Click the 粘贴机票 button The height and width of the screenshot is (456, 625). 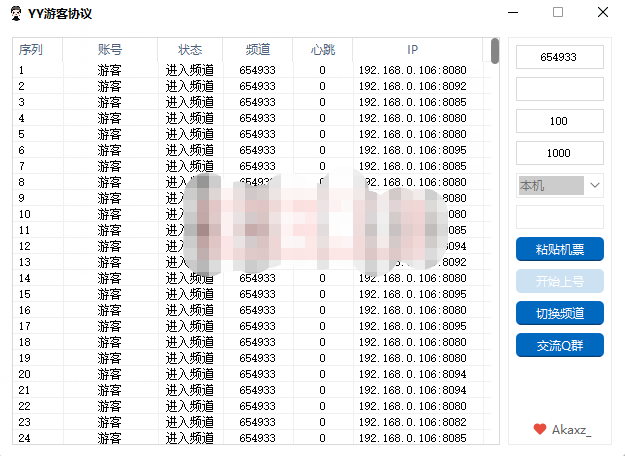[x=560, y=249]
